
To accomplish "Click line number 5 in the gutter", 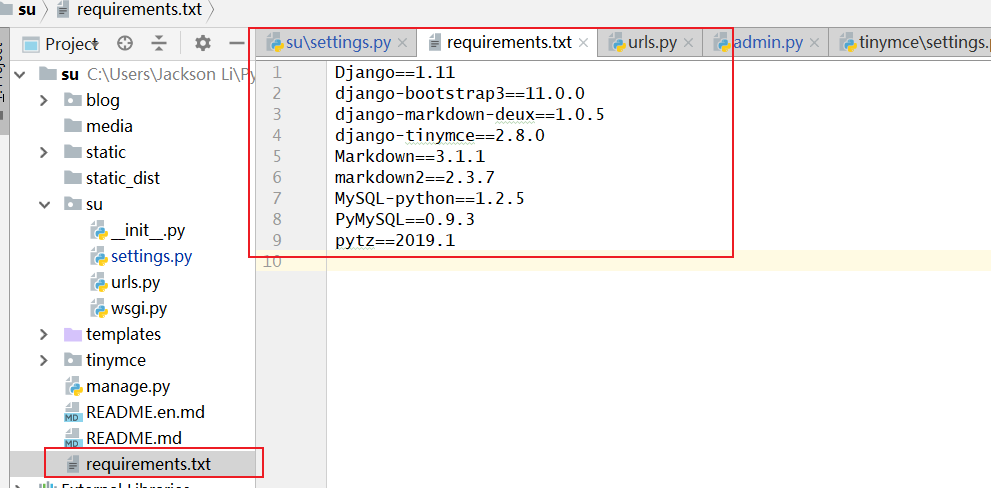I will click(277, 156).
